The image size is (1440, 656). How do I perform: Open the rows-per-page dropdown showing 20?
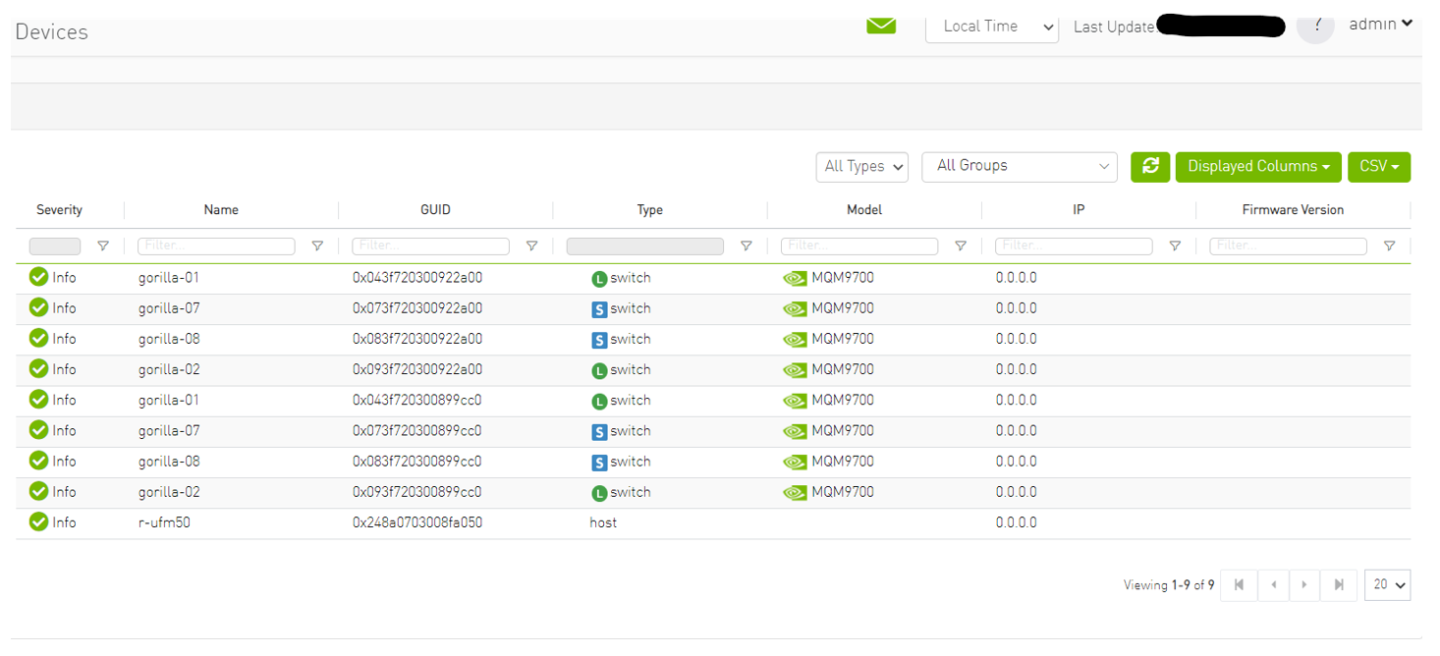click(1387, 585)
